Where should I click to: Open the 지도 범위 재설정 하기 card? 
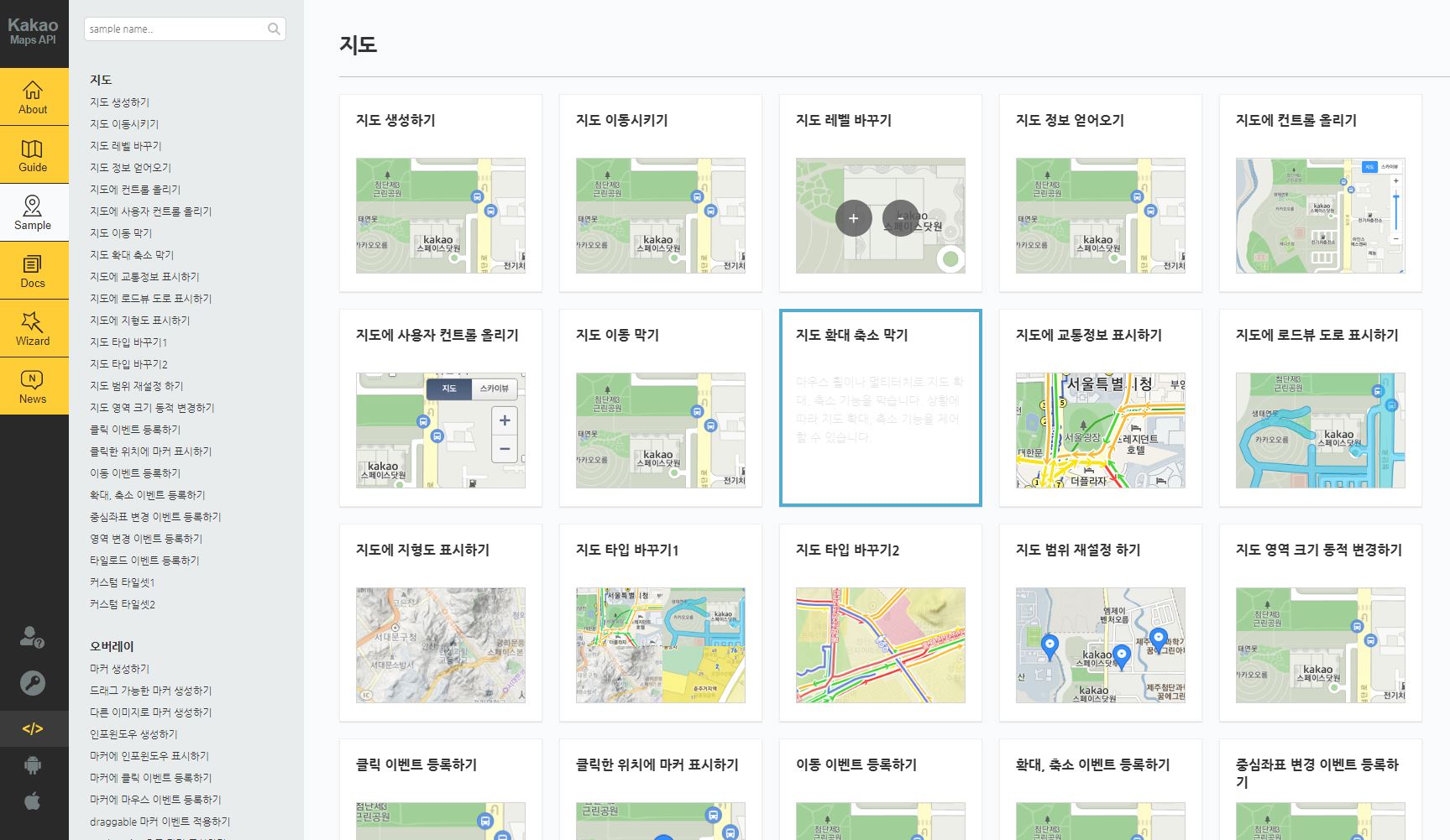click(x=1101, y=623)
